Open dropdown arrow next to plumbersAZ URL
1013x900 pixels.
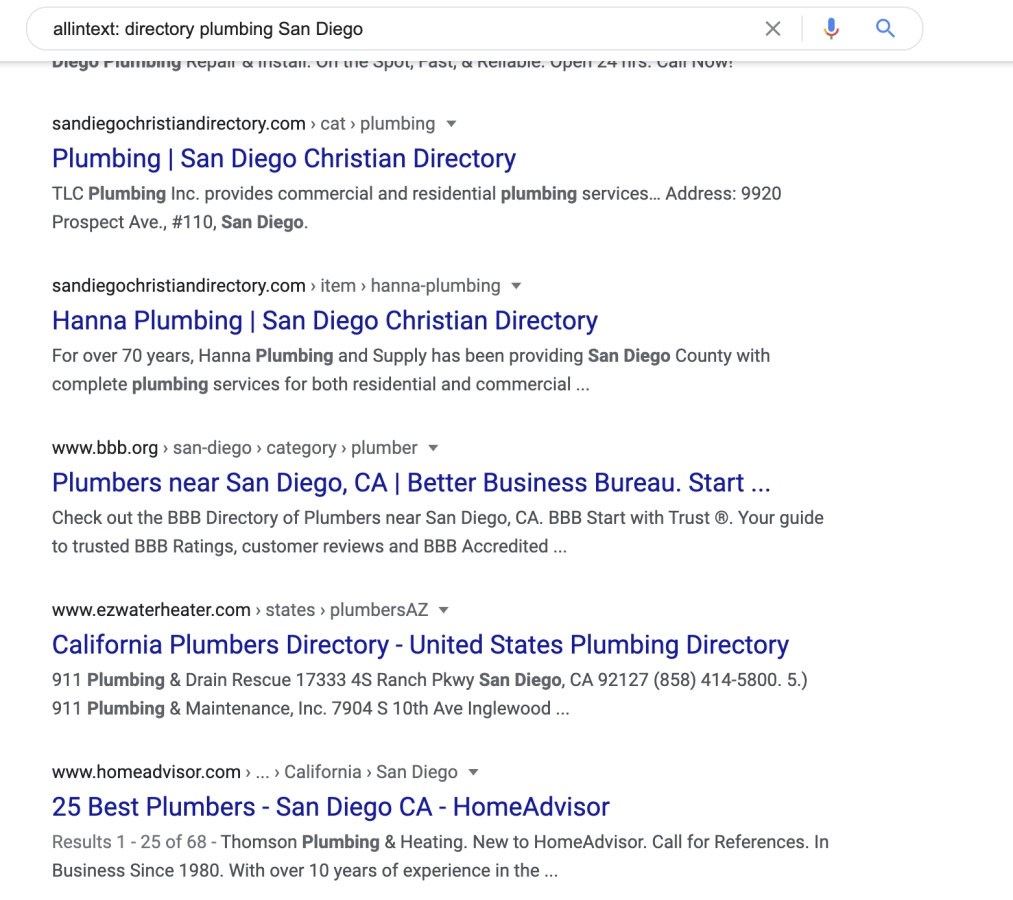[x=444, y=611]
